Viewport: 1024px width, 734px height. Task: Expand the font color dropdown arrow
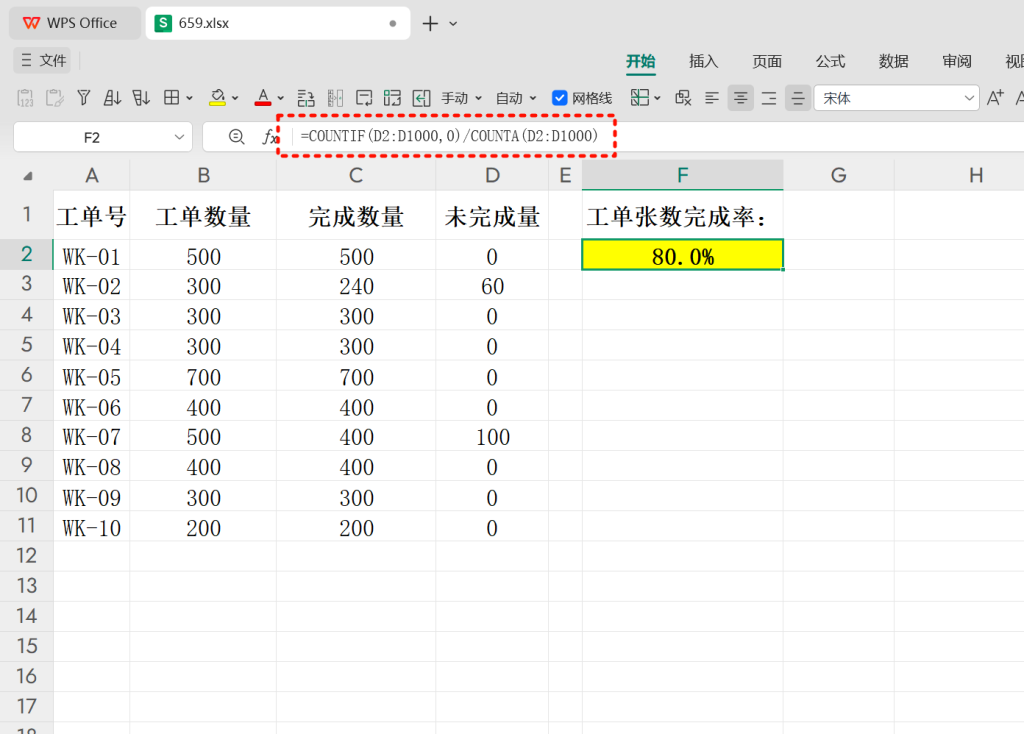pyautogui.click(x=280, y=98)
